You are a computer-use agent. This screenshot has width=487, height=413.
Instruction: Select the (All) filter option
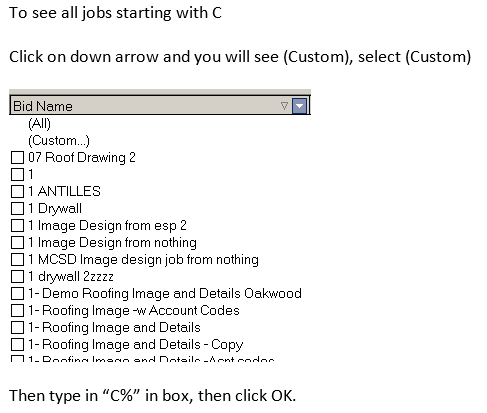click(39, 124)
